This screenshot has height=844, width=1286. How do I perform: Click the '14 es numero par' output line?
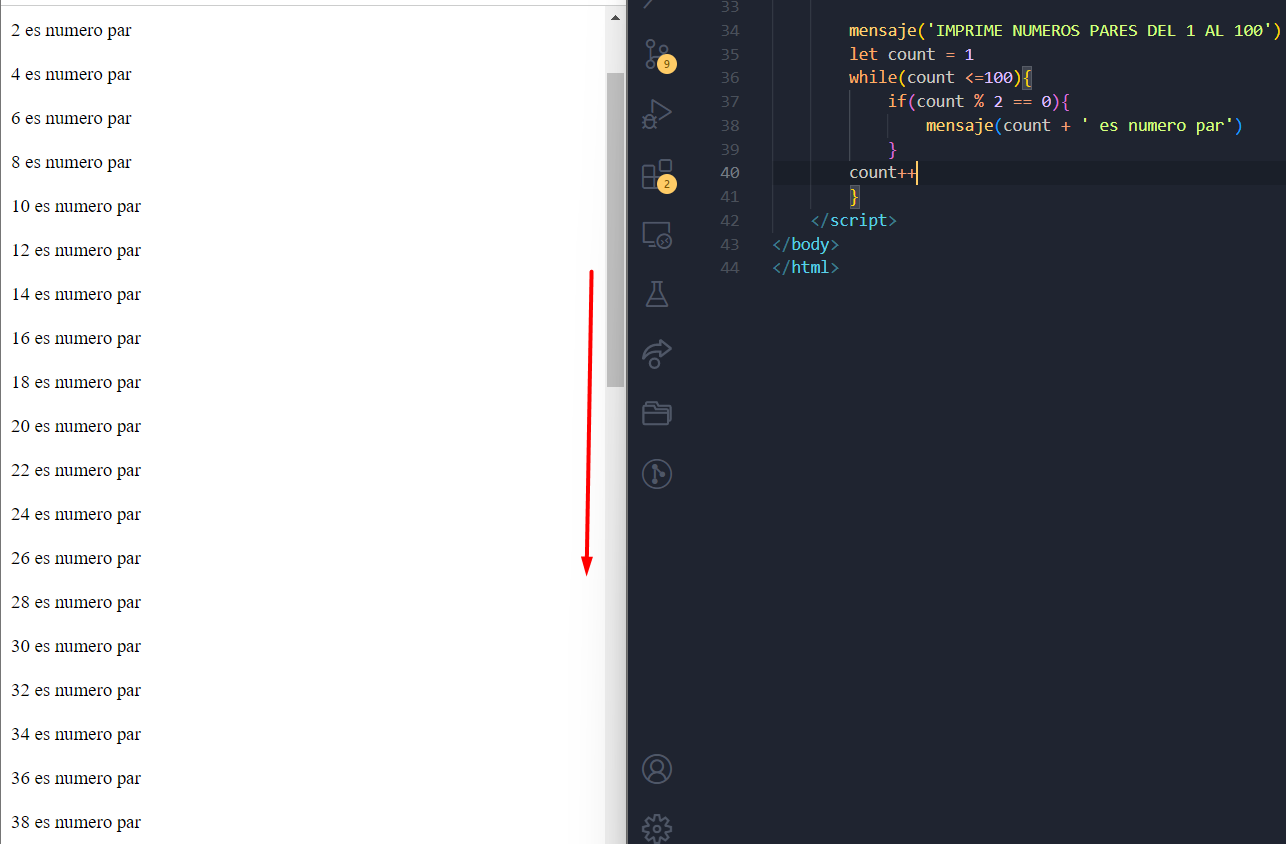coord(76,295)
